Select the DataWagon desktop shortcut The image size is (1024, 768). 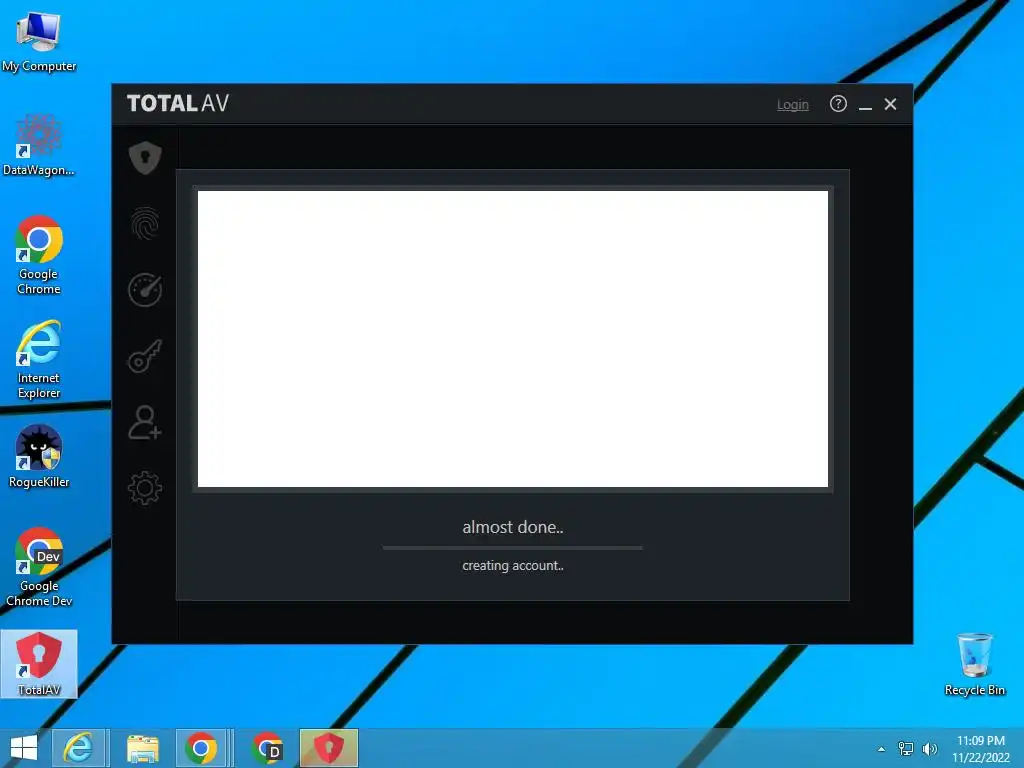[x=39, y=145]
